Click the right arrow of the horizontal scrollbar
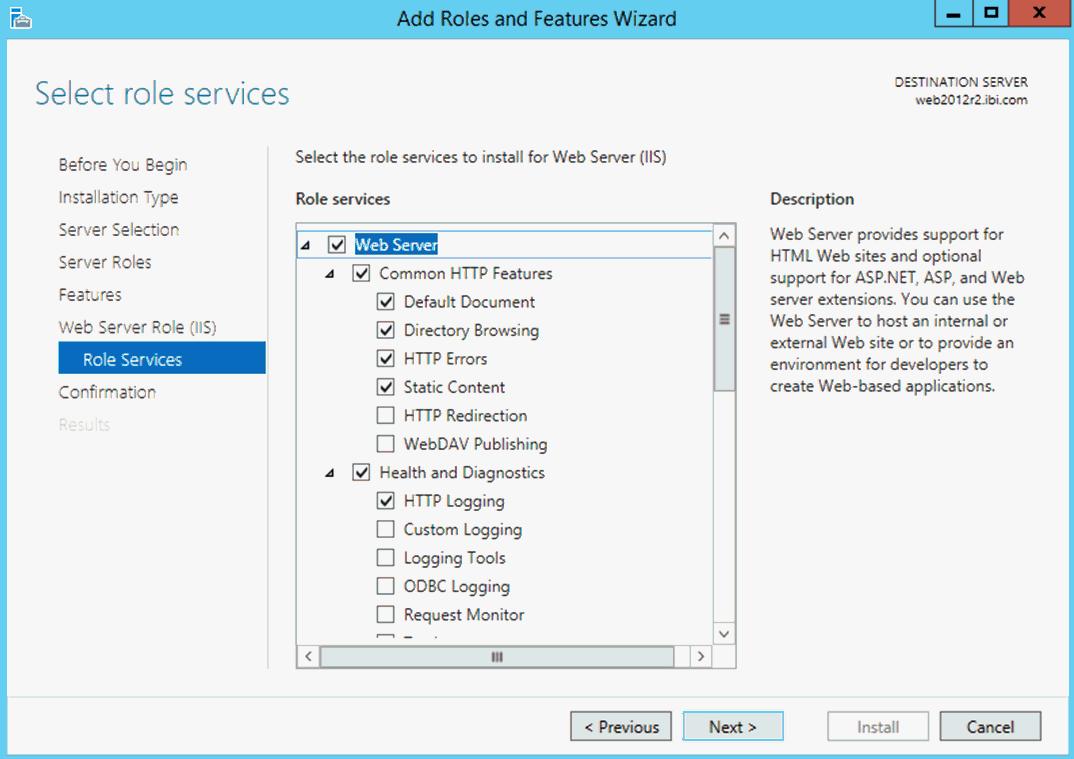 (700, 656)
